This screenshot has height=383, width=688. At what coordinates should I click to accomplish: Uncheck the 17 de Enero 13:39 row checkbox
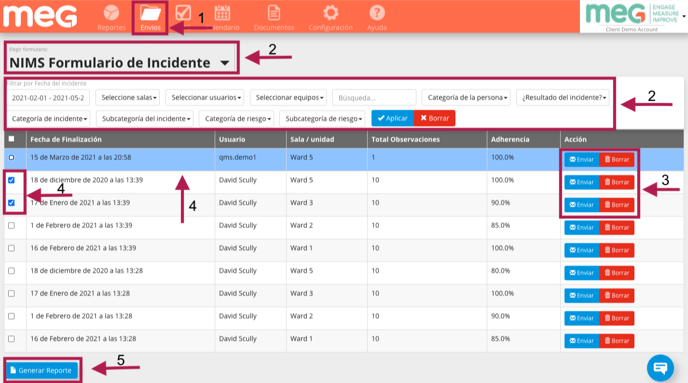pyautogui.click(x=11, y=203)
